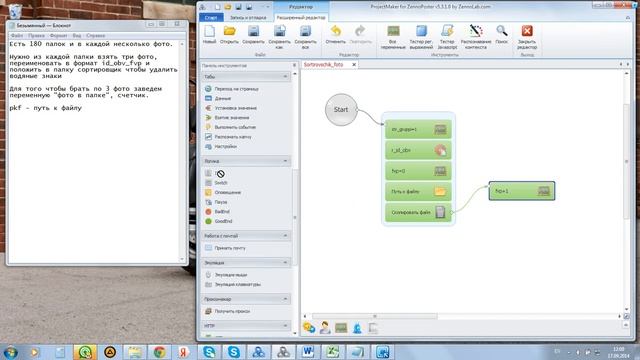Select the File path action block
Viewport: 640px width, 360px height.
point(418,191)
